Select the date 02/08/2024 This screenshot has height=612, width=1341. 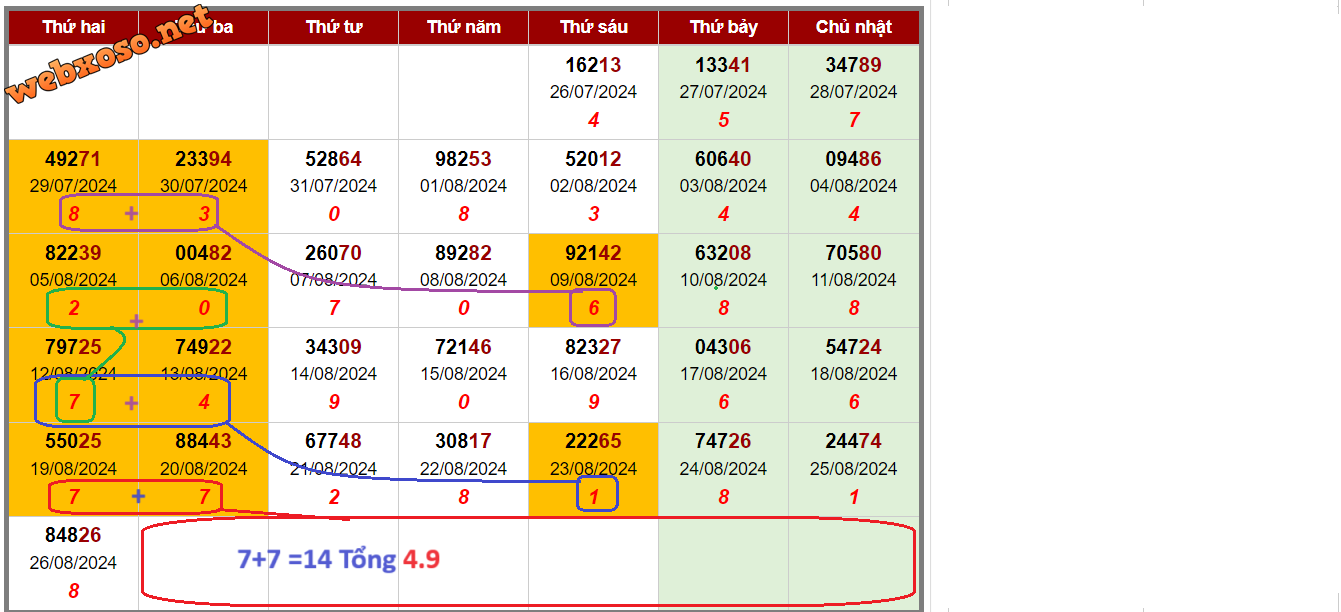tap(593, 185)
